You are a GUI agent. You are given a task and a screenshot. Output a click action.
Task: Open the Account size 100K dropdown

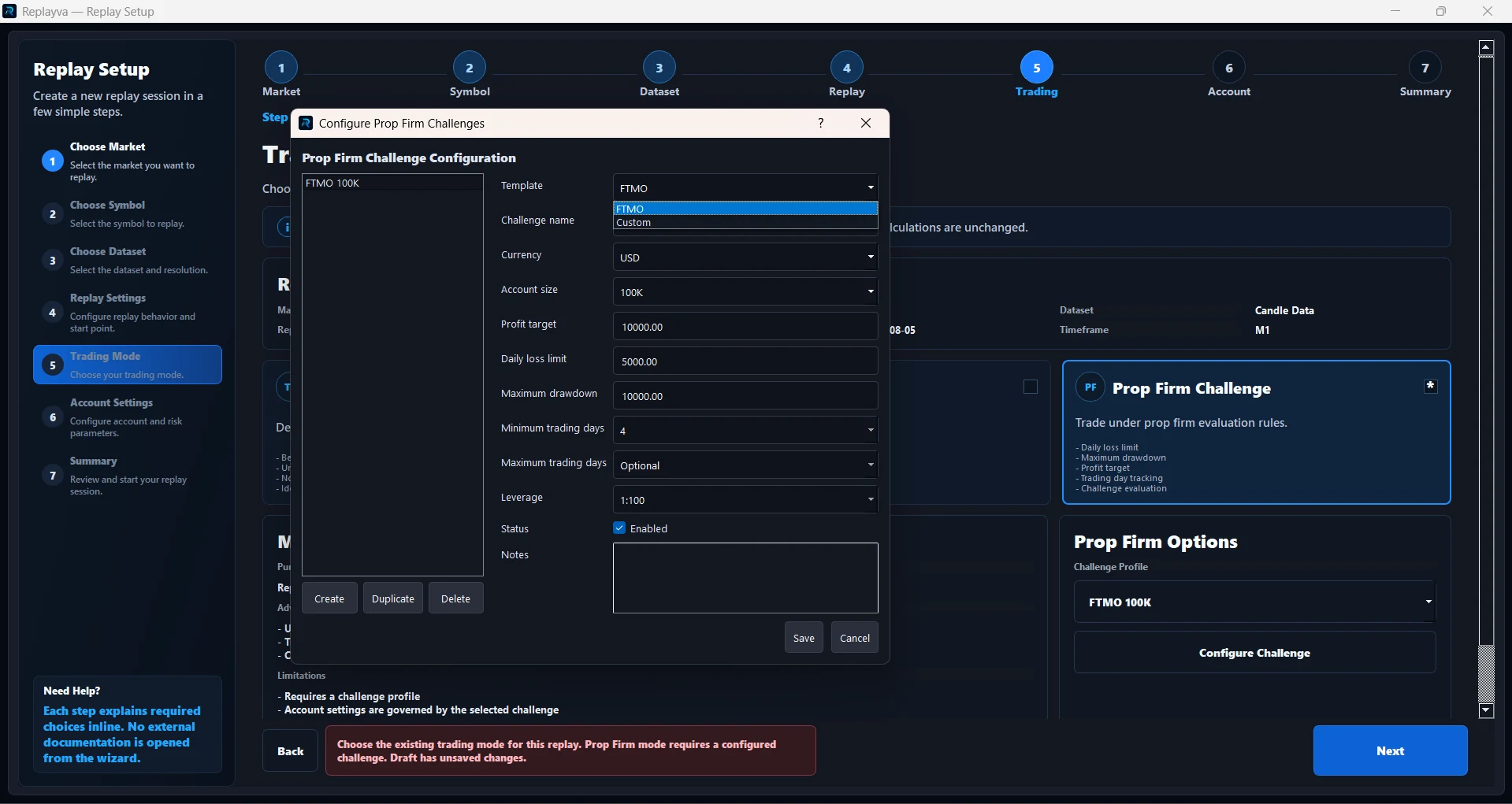click(745, 291)
